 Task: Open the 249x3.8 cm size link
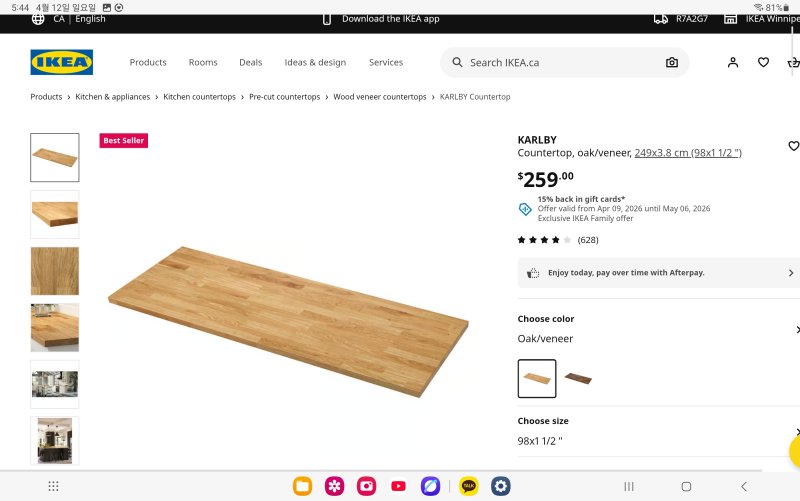[687, 153]
